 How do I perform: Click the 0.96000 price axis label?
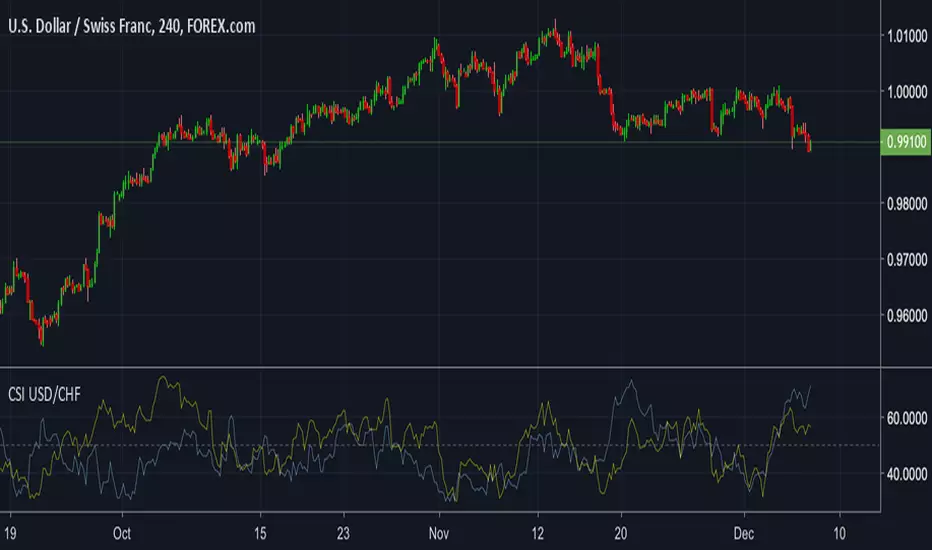(x=906, y=316)
